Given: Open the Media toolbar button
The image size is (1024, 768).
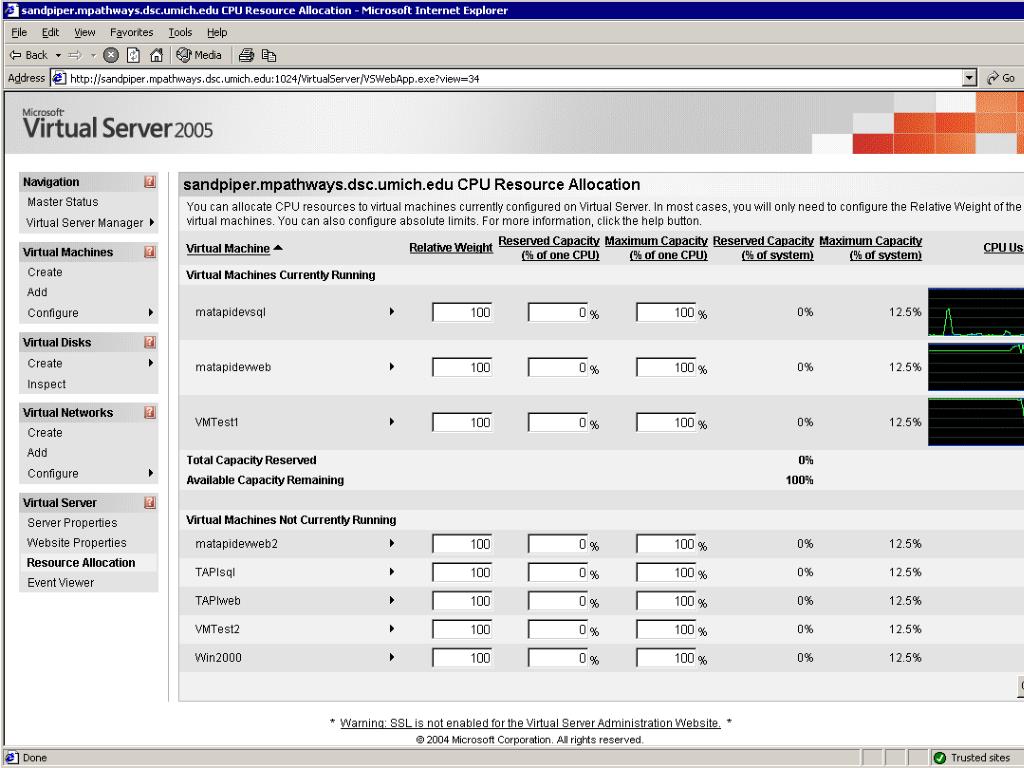Looking at the screenshot, I should [199, 56].
